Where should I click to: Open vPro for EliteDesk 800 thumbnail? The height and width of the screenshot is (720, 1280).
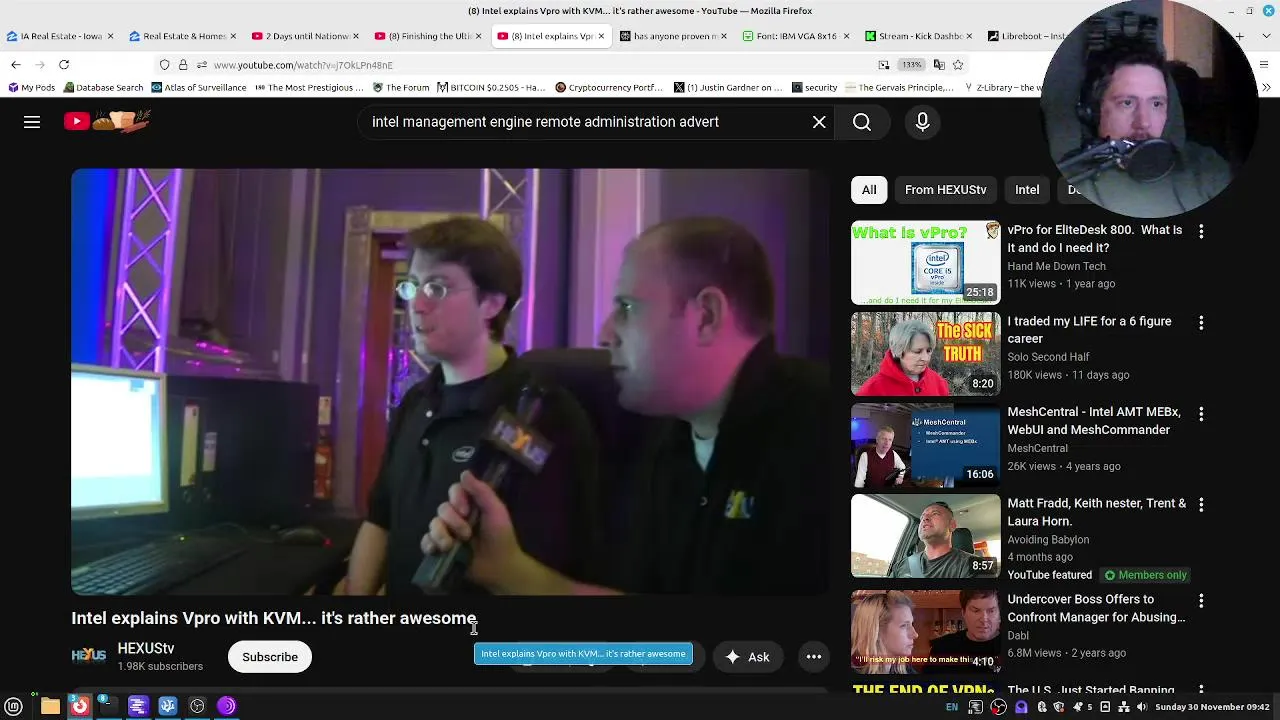925,262
